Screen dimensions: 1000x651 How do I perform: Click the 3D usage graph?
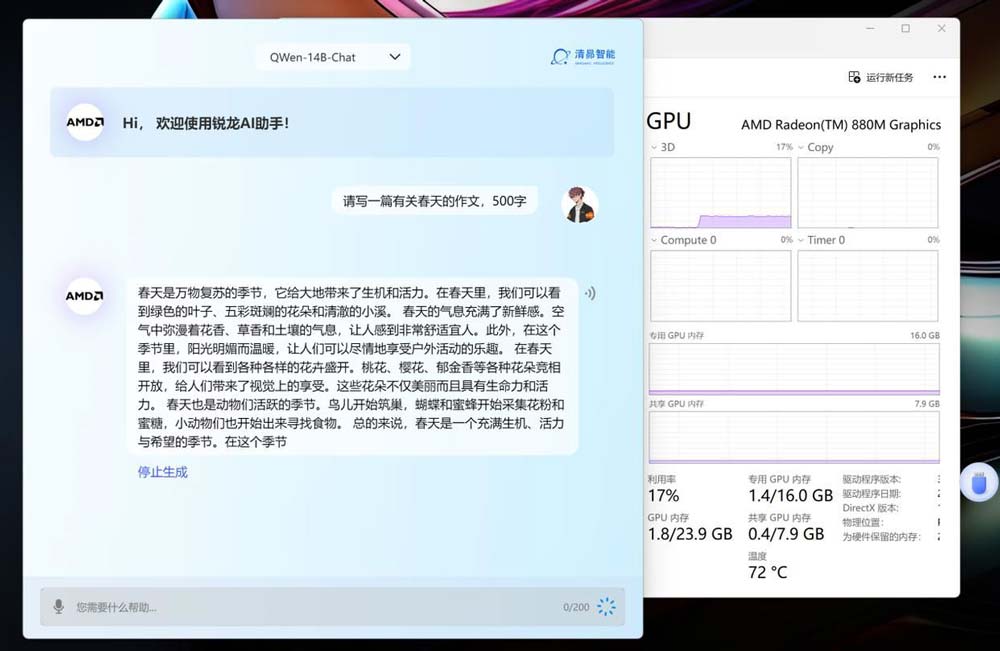(x=721, y=193)
